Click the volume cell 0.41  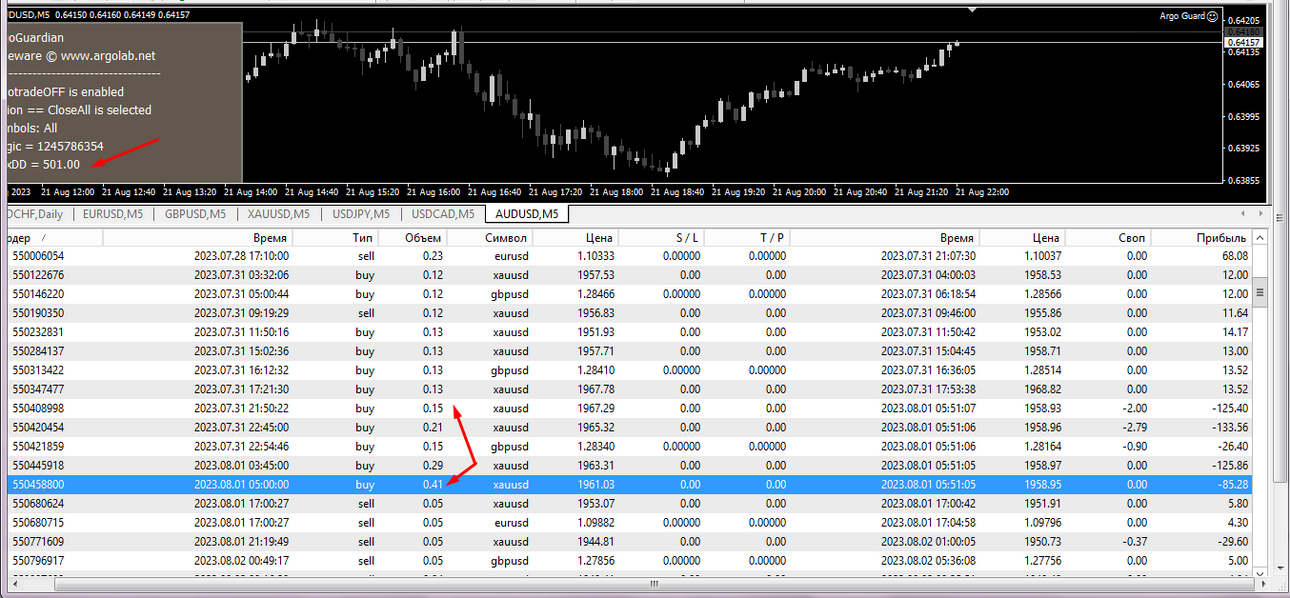(x=432, y=484)
